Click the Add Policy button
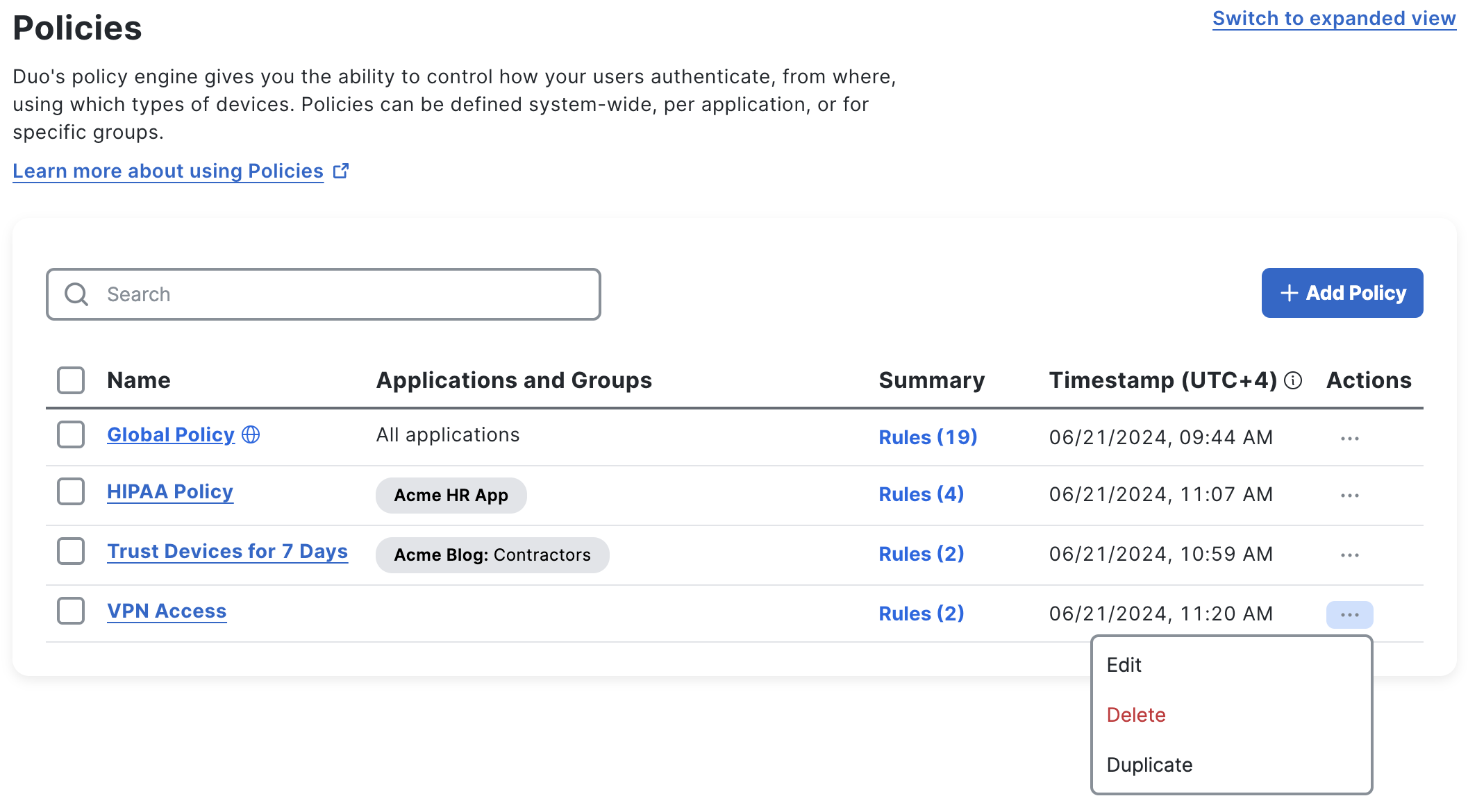The height and width of the screenshot is (812, 1468). (x=1342, y=293)
